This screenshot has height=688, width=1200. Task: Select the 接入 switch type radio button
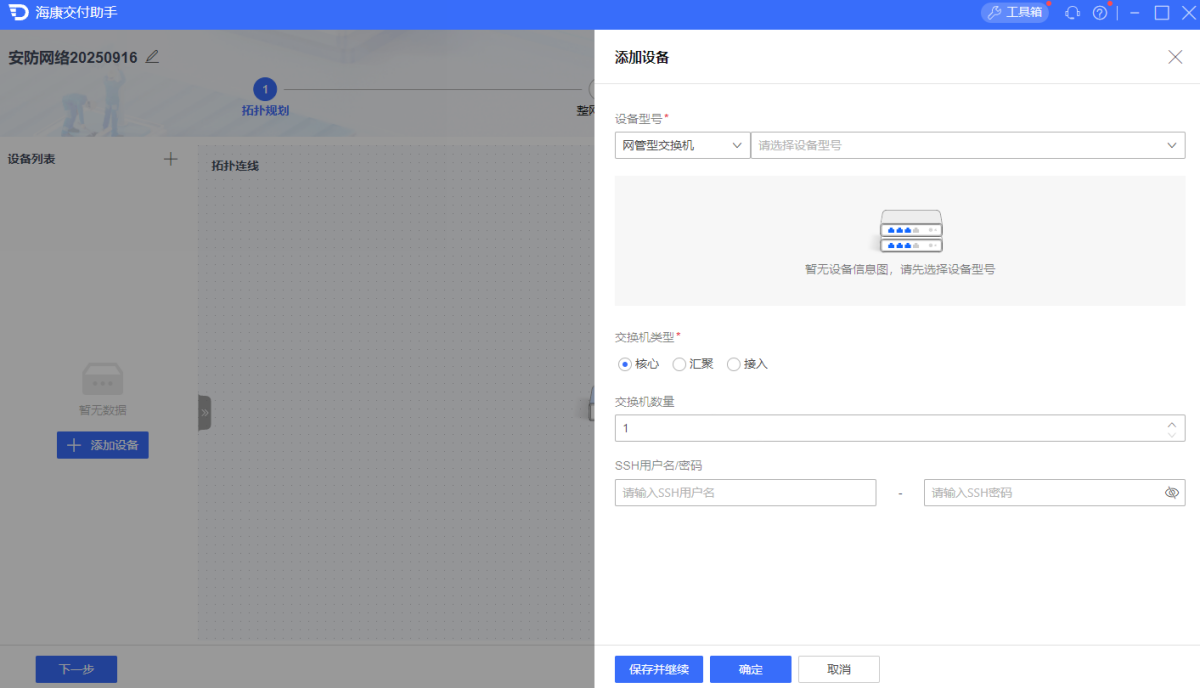click(x=733, y=364)
